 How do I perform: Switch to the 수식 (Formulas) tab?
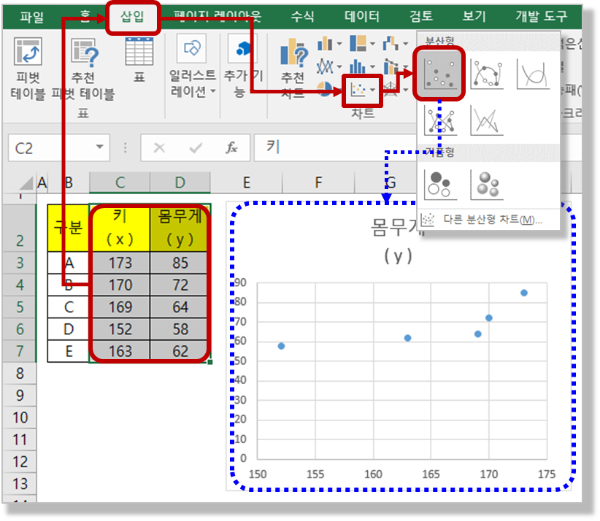pyautogui.click(x=302, y=16)
